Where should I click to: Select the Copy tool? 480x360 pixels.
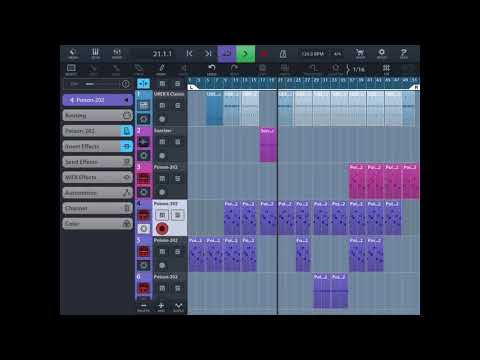(x=262, y=70)
